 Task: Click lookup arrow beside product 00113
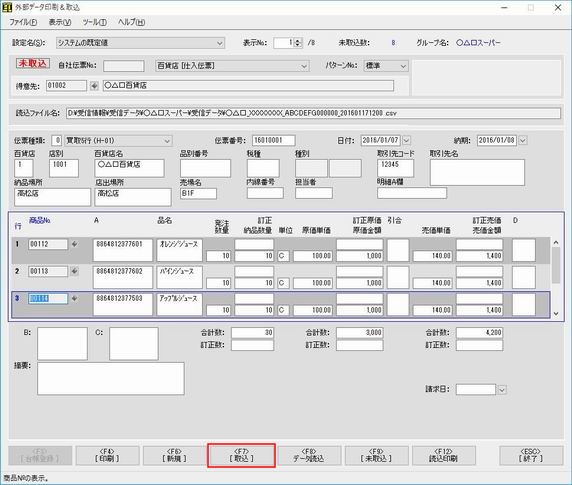tap(74, 271)
